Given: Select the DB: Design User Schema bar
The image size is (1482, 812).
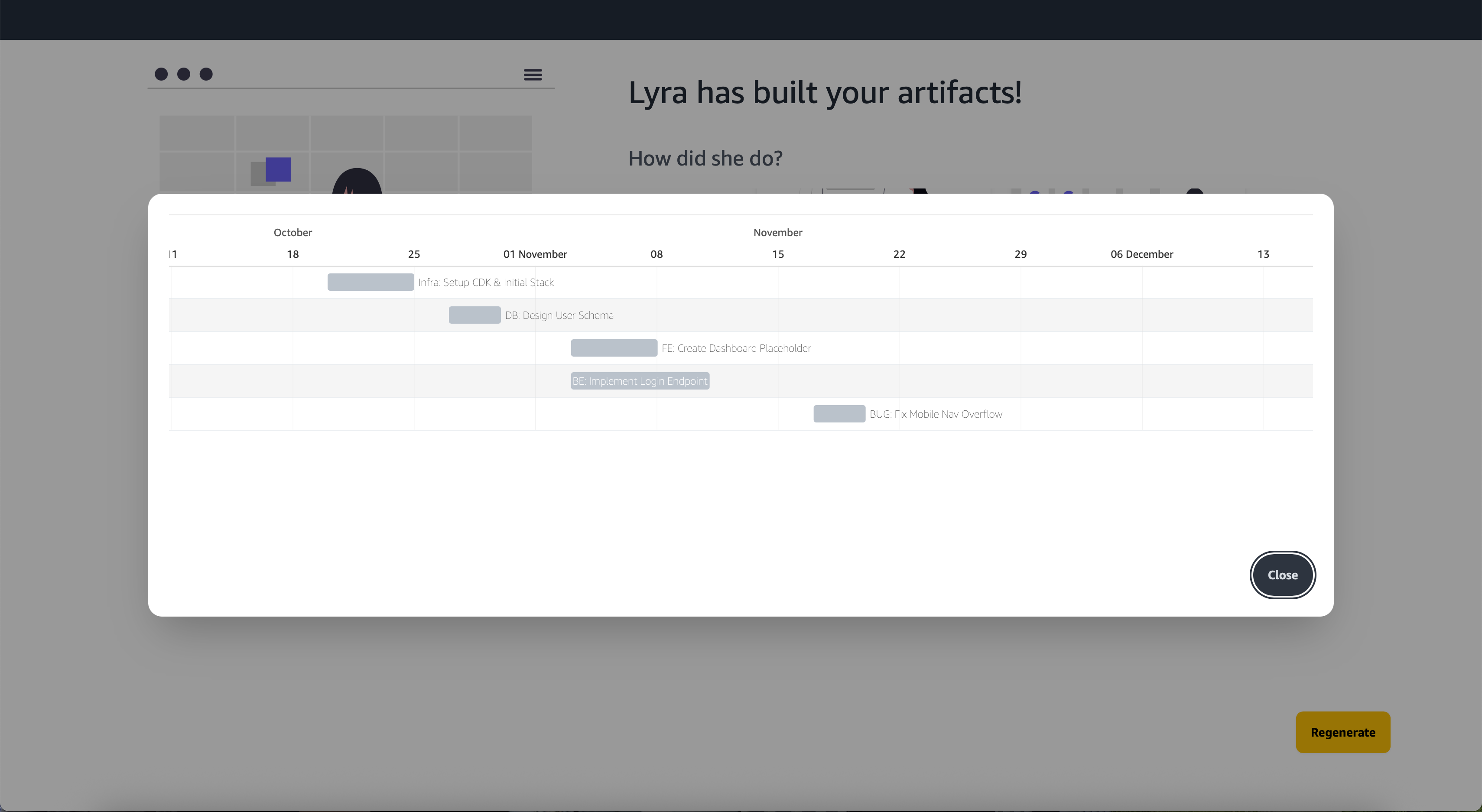Looking at the screenshot, I should pyautogui.click(x=474, y=315).
